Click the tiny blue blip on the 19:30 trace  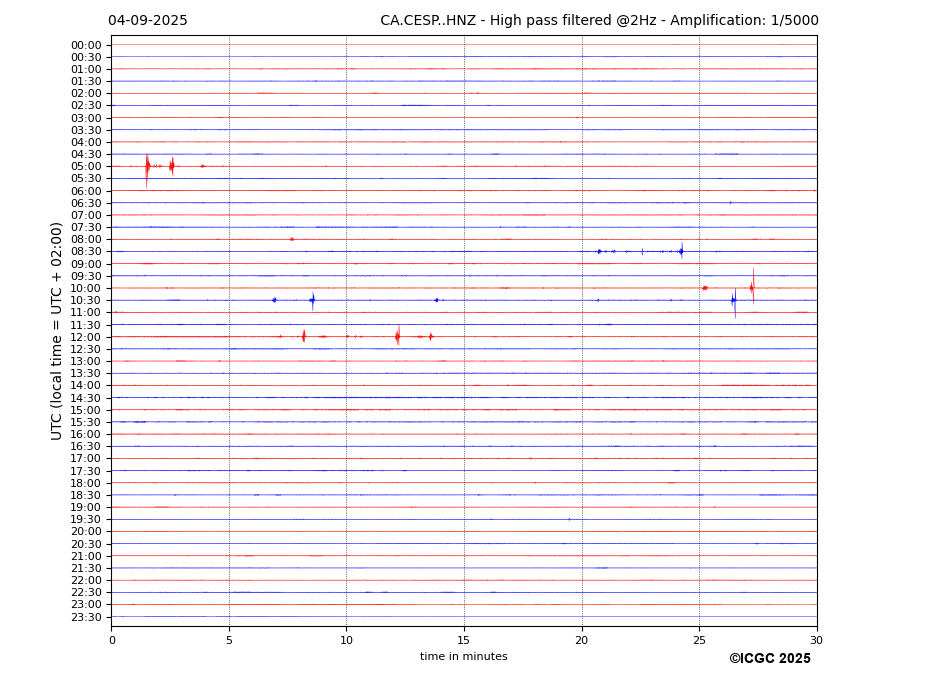tap(569, 519)
